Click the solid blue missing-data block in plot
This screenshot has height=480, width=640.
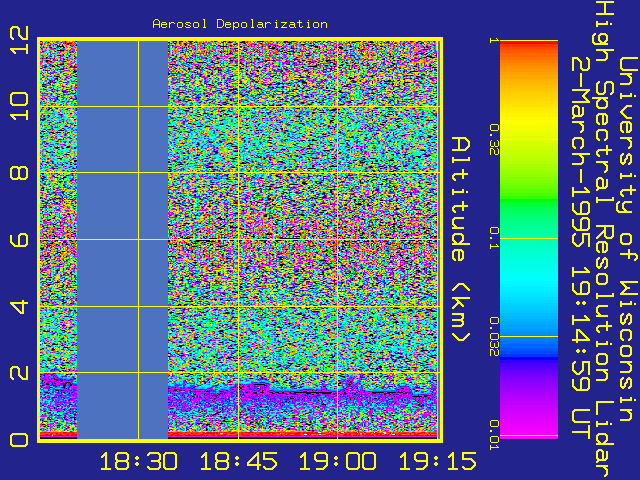(122, 240)
